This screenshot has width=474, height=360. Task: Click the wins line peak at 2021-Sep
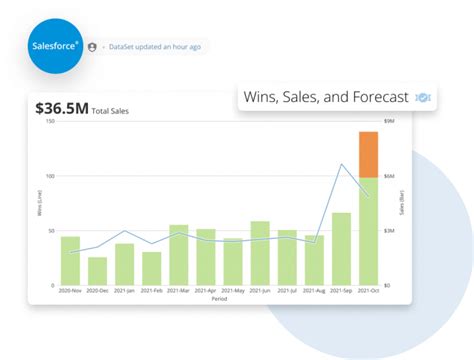[x=341, y=164]
